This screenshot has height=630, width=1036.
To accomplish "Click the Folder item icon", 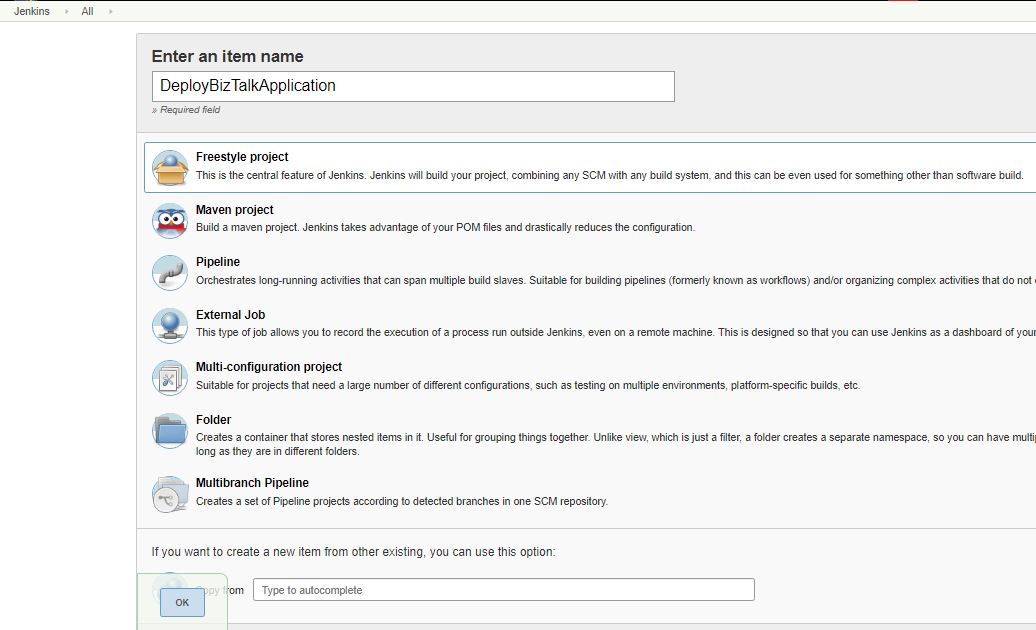I will point(170,431).
